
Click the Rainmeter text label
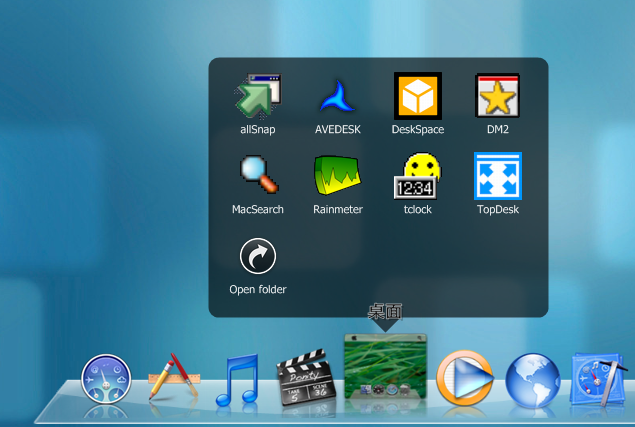click(338, 209)
